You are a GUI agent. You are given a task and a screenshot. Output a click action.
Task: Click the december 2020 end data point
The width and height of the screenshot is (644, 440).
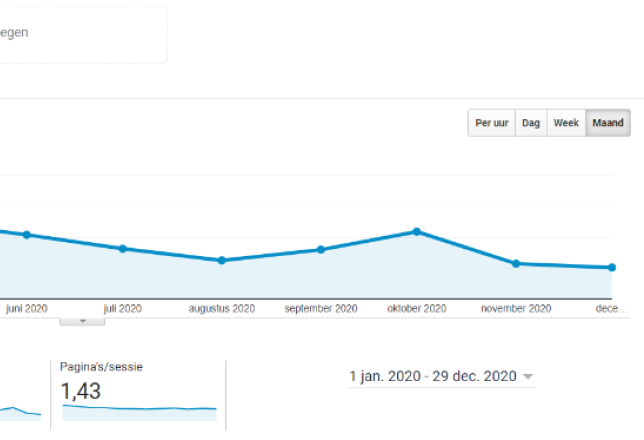click(611, 267)
